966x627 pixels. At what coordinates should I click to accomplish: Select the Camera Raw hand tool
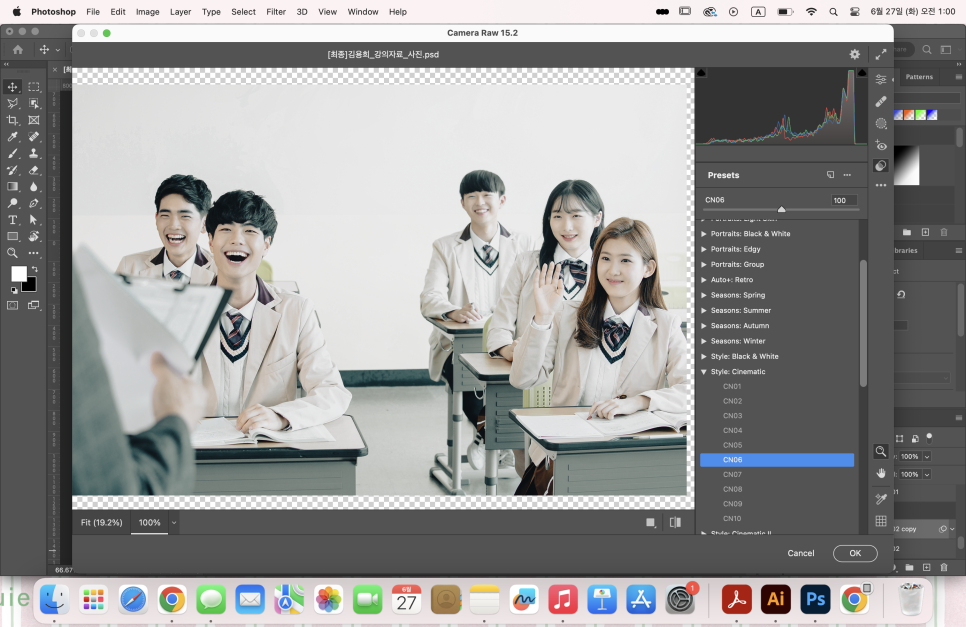[x=881, y=472]
